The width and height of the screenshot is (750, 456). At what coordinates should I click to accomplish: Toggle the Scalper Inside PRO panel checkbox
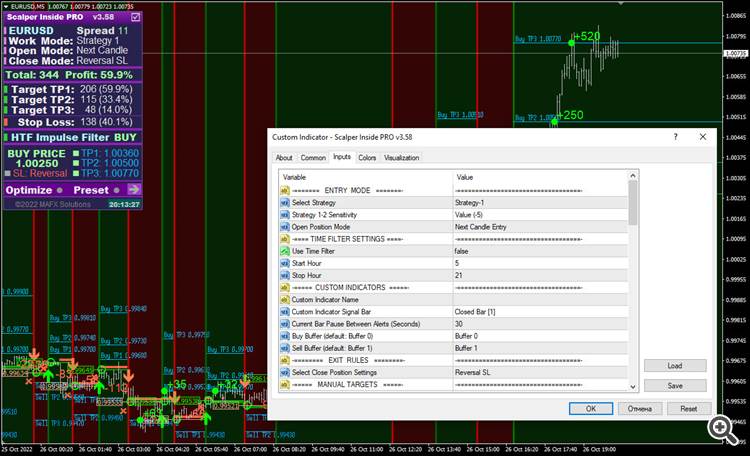click(x=135, y=17)
